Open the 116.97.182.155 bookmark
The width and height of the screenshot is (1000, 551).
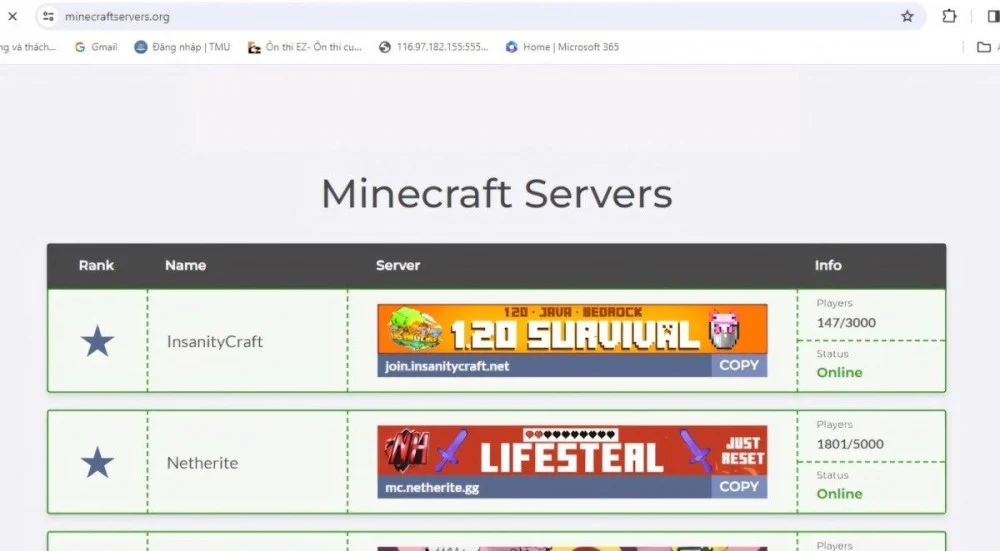(434, 47)
